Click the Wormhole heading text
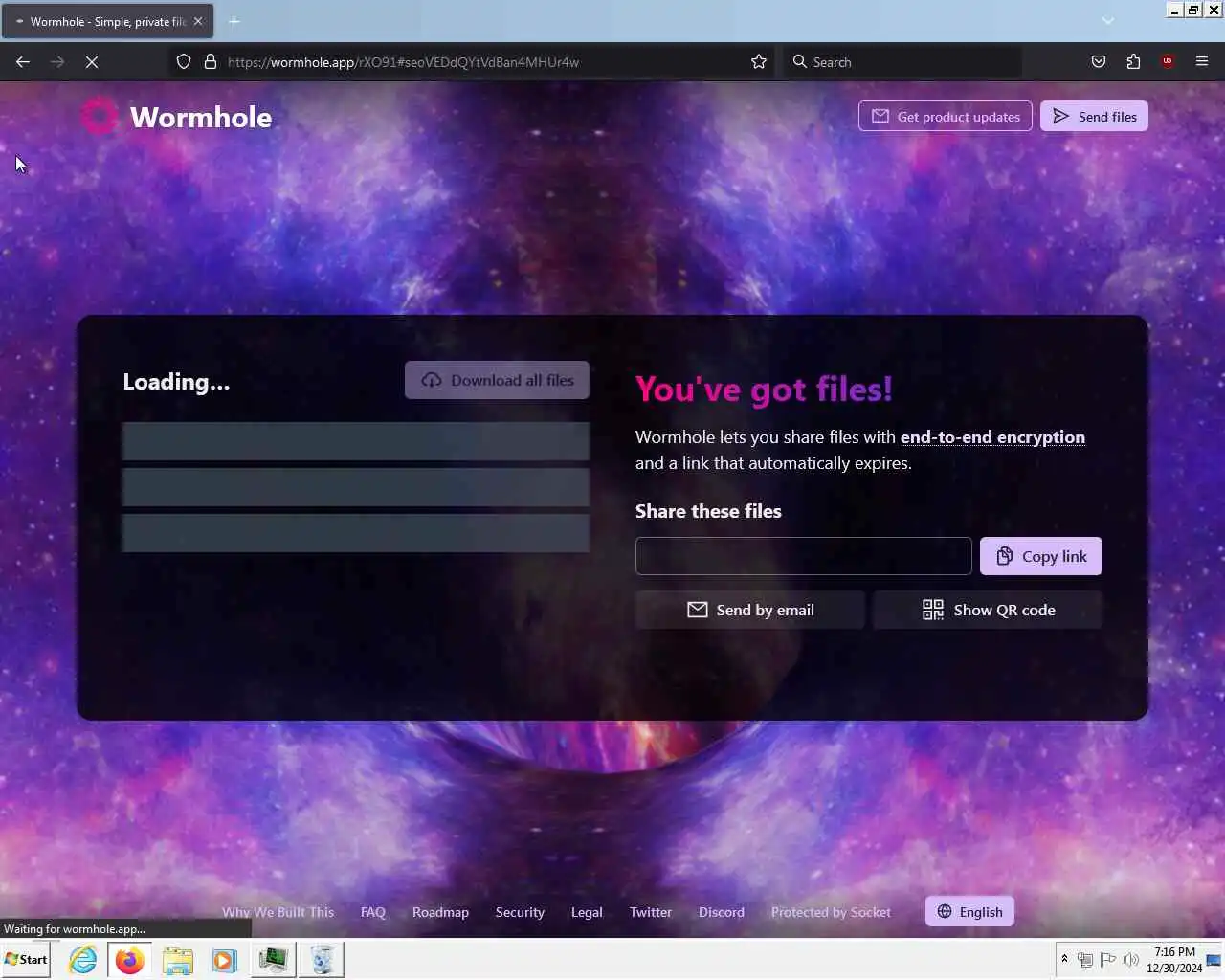Viewport: 1225px width, 980px height. tap(201, 117)
